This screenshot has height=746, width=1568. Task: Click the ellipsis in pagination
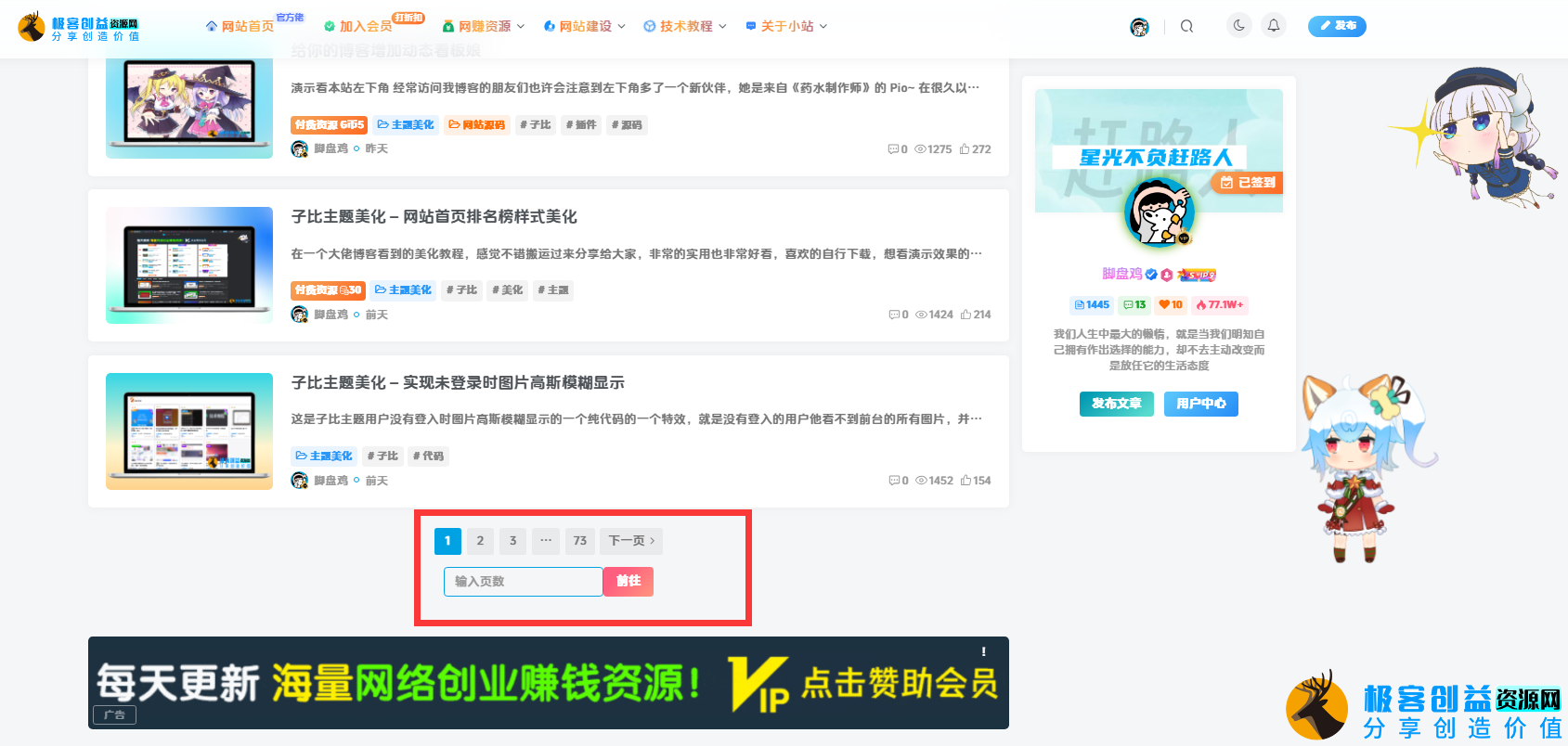[x=546, y=541]
